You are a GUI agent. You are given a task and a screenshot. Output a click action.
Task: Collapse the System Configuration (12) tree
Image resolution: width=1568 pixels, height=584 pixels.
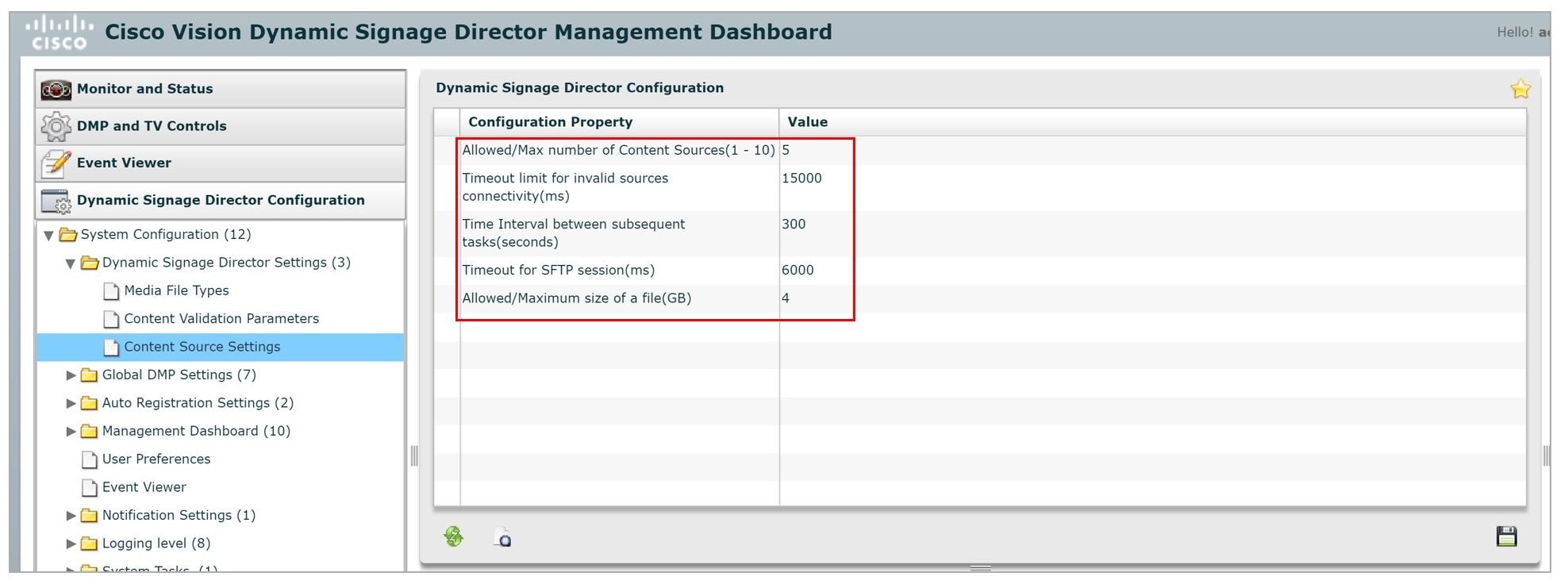point(48,235)
